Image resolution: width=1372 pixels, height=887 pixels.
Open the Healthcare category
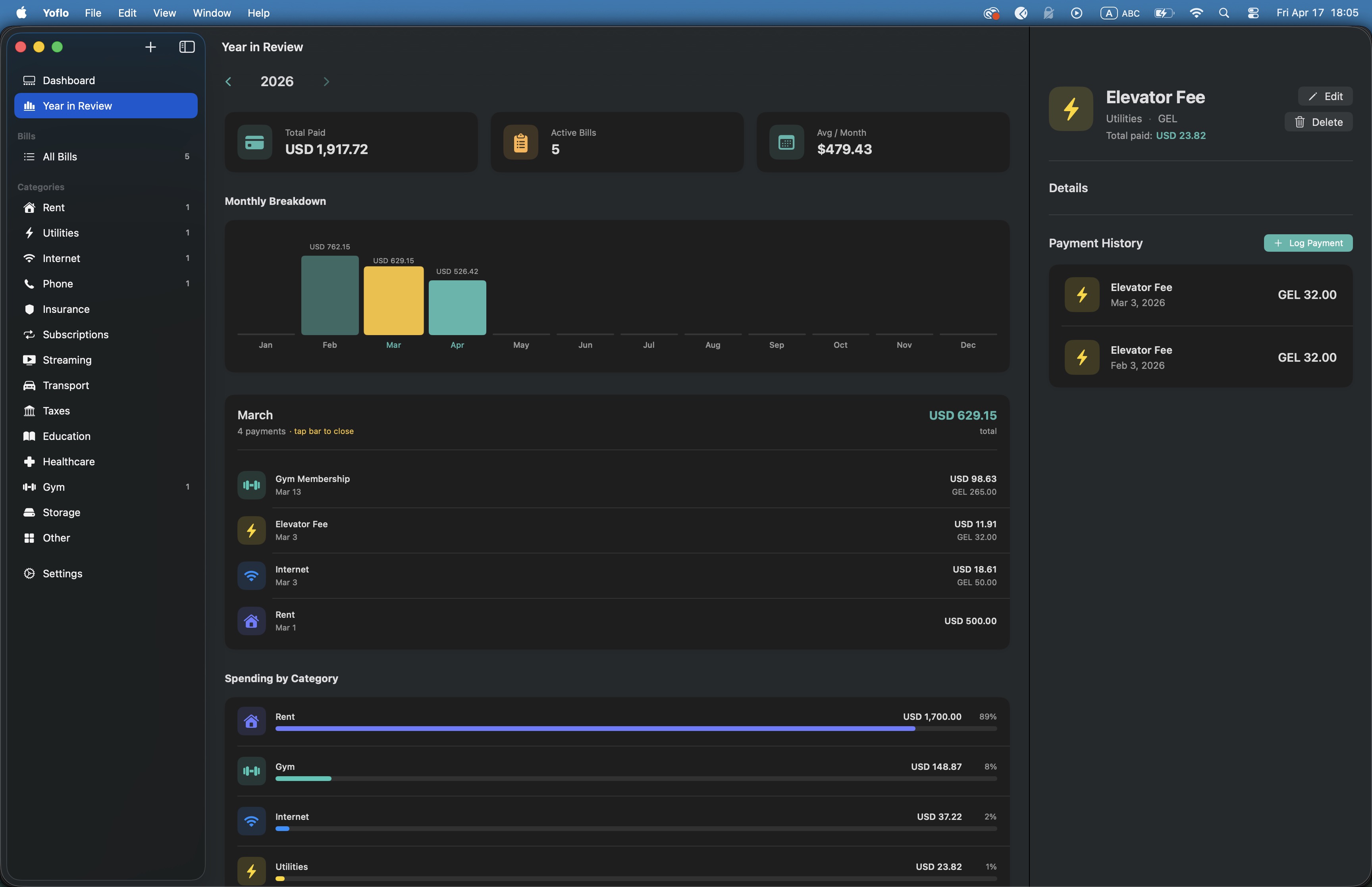pyautogui.click(x=69, y=461)
